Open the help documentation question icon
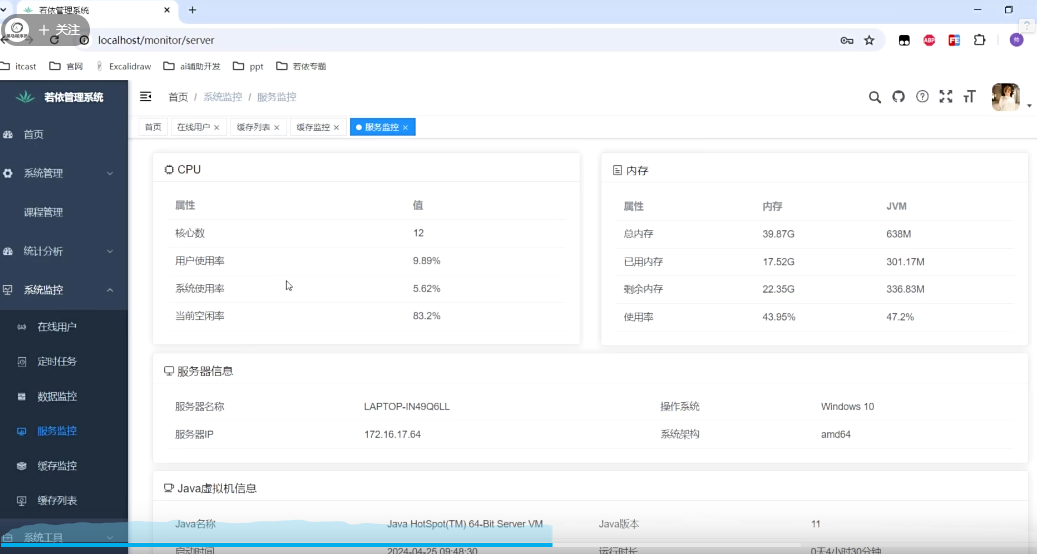This screenshot has width=1037, height=554. pos(922,97)
